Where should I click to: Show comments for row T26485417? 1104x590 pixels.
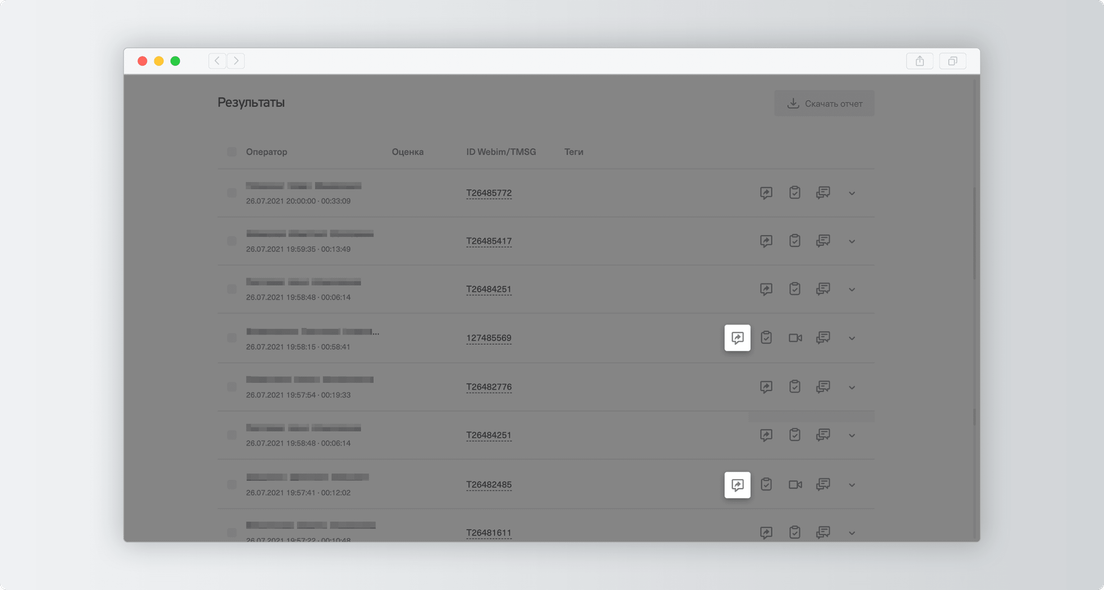823,241
